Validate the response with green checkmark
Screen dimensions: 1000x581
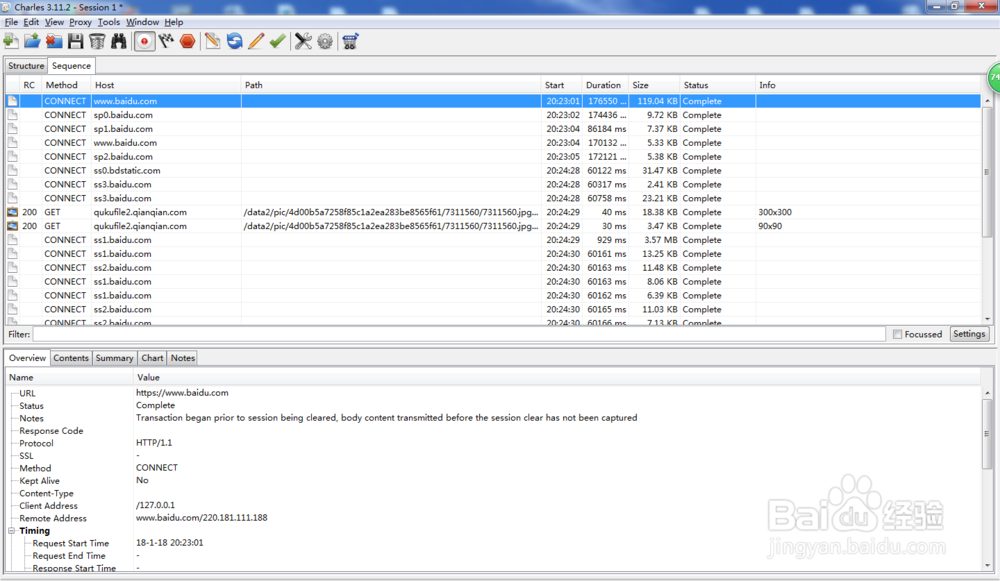coord(277,41)
